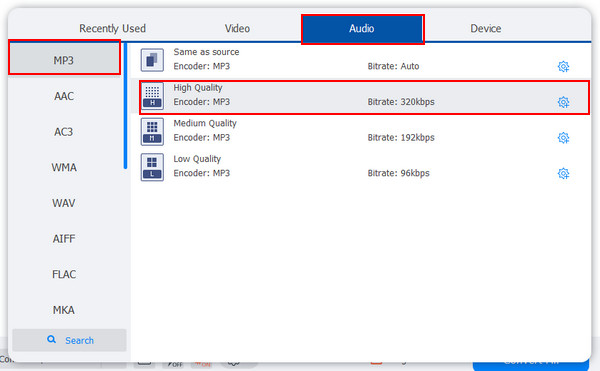Viewport: 600px width, 371px height.
Task: Click the Low Quality L preset icon
Action: pos(152,167)
